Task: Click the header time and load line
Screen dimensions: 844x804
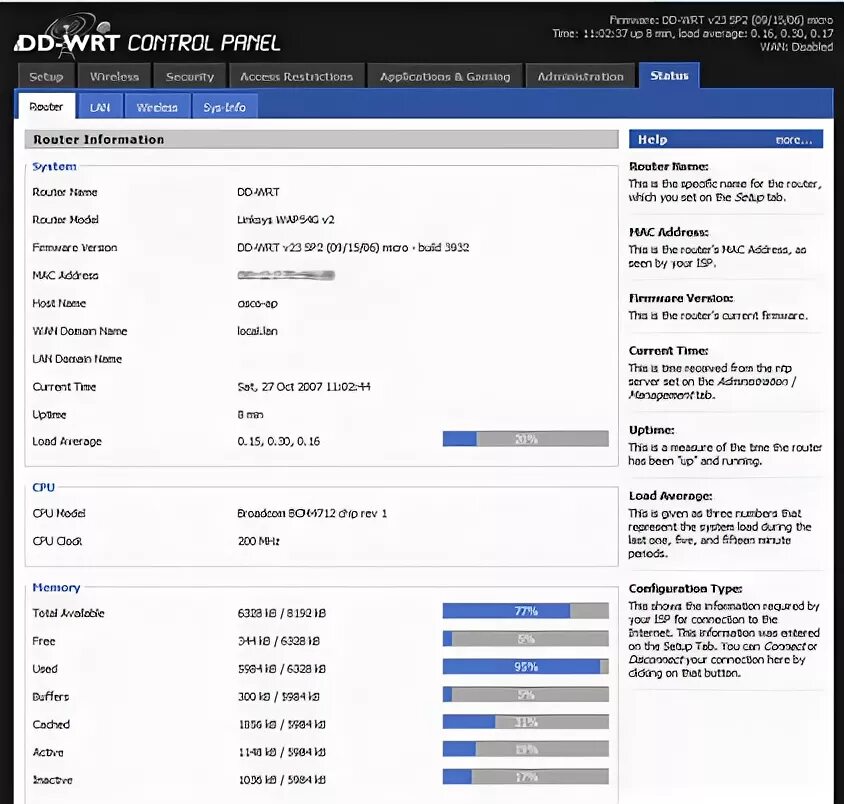Action: point(692,33)
